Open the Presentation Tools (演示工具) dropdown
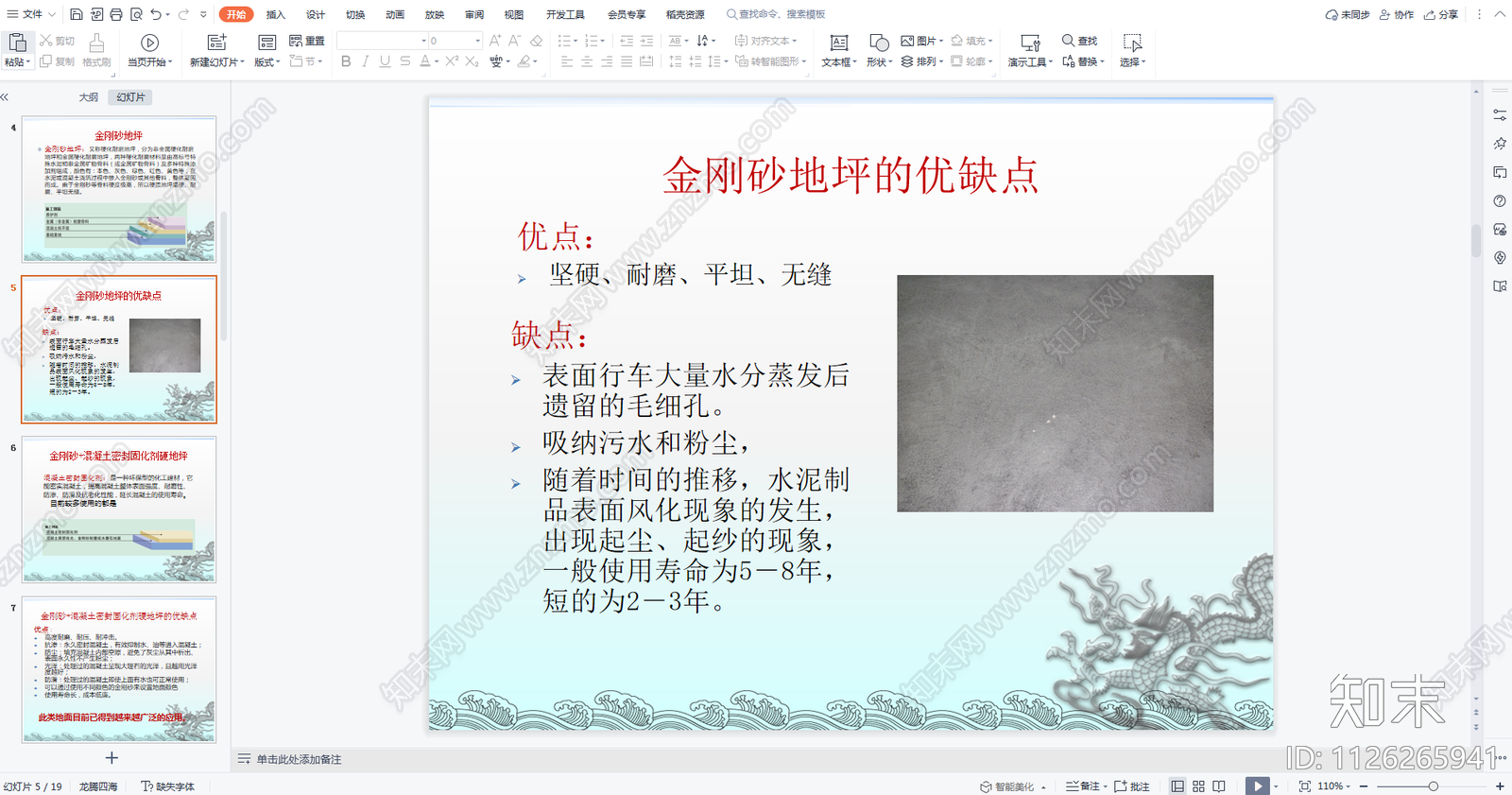Viewport: 1512px width, 795px height. 1030,62
